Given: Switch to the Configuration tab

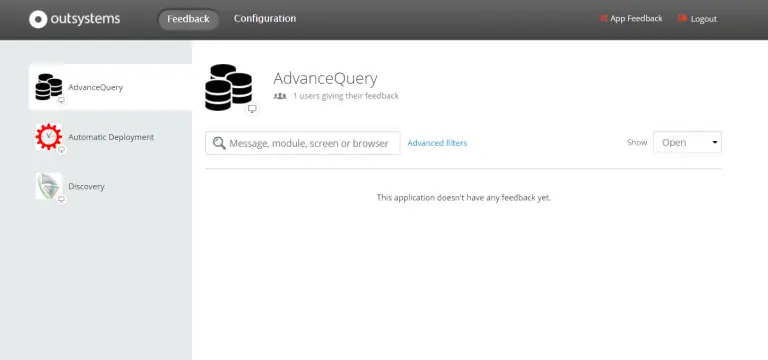Looking at the screenshot, I should pyautogui.click(x=265, y=19).
